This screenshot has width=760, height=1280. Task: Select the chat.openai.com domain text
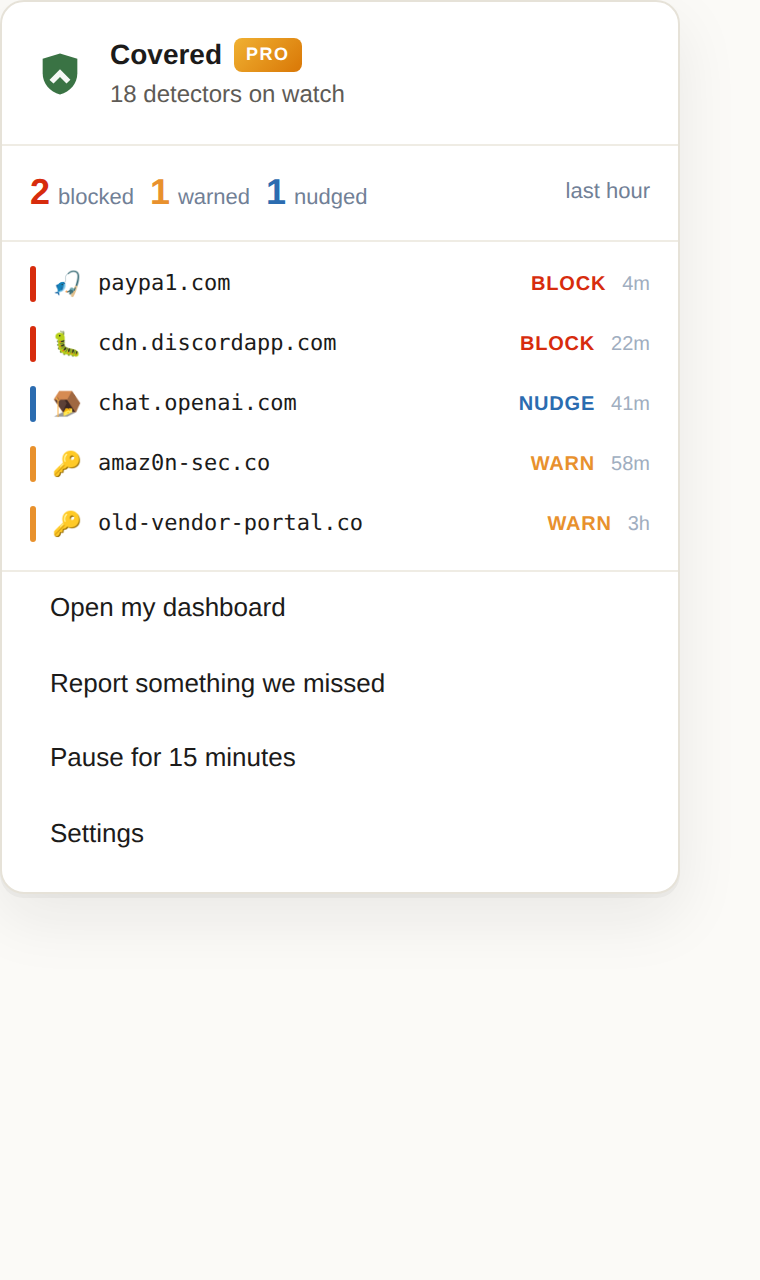tap(197, 403)
